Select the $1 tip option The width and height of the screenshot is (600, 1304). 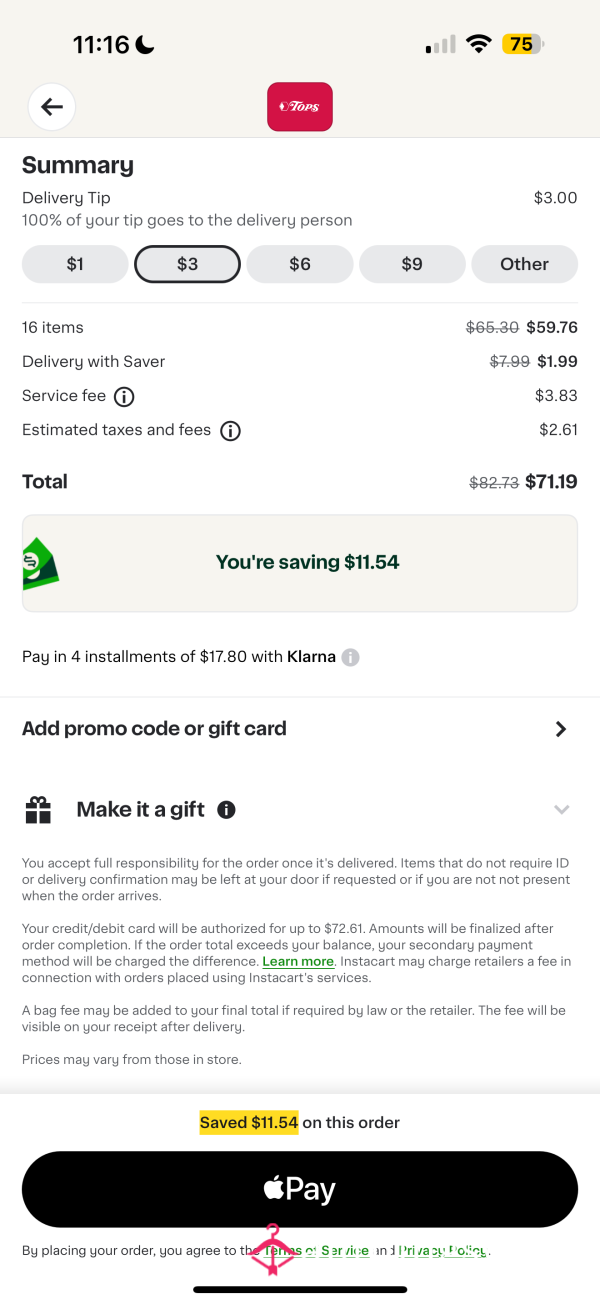click(75, 264)
